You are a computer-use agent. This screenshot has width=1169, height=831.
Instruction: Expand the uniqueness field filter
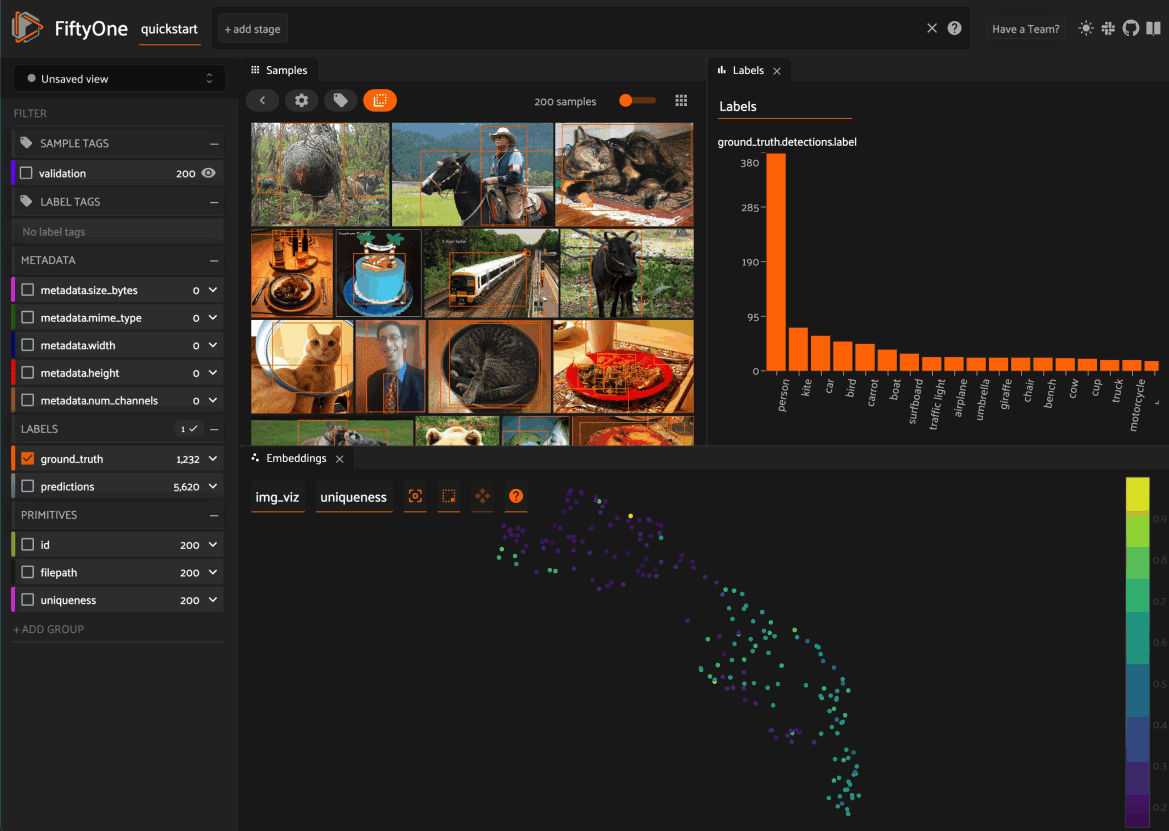coord(213,599)
